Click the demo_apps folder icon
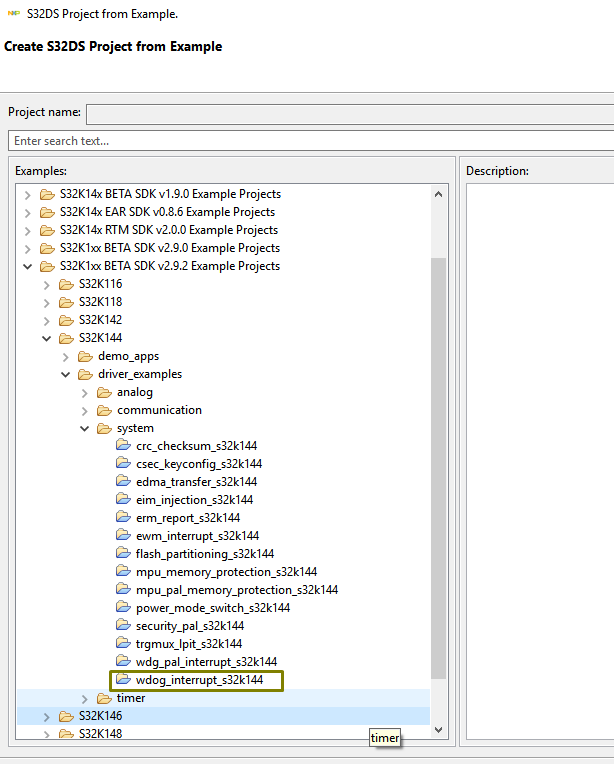Screen dimensions: 614x764 click(85, 357)
